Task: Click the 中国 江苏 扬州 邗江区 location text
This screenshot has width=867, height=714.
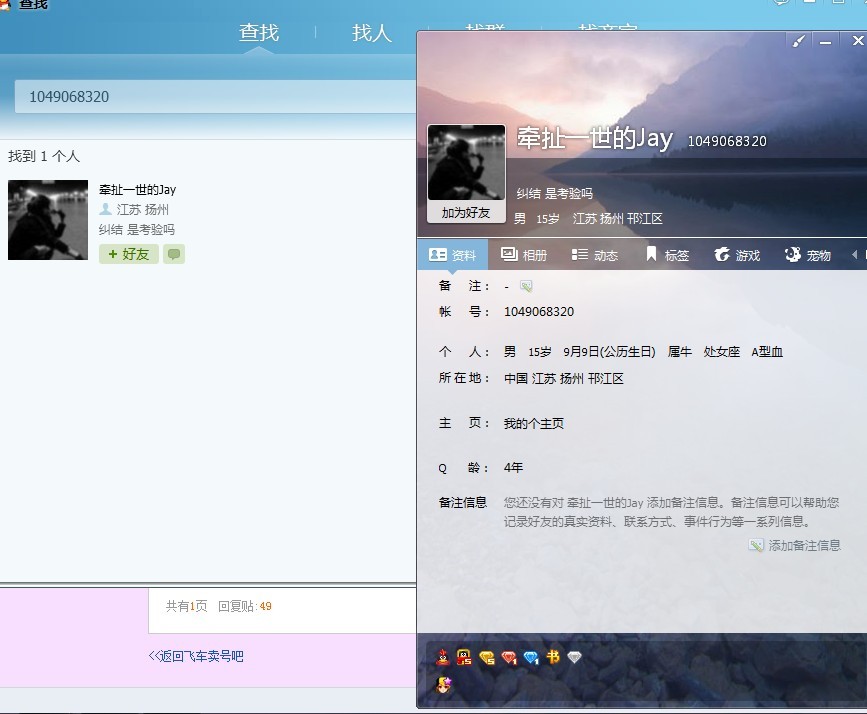Action: [x=563, y=378]
